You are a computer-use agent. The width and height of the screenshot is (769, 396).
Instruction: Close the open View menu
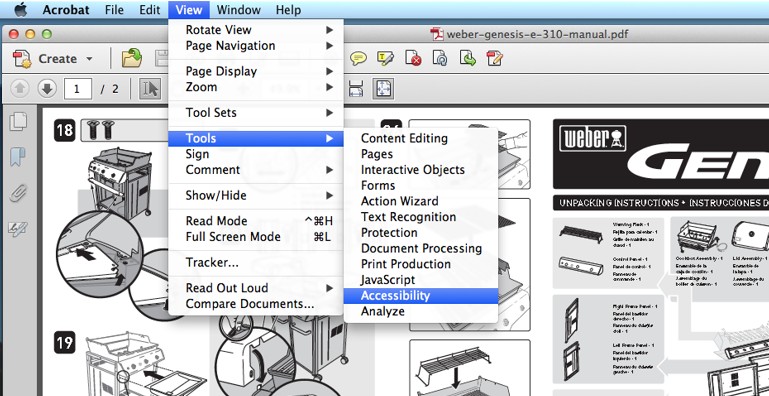click(189, 10)
